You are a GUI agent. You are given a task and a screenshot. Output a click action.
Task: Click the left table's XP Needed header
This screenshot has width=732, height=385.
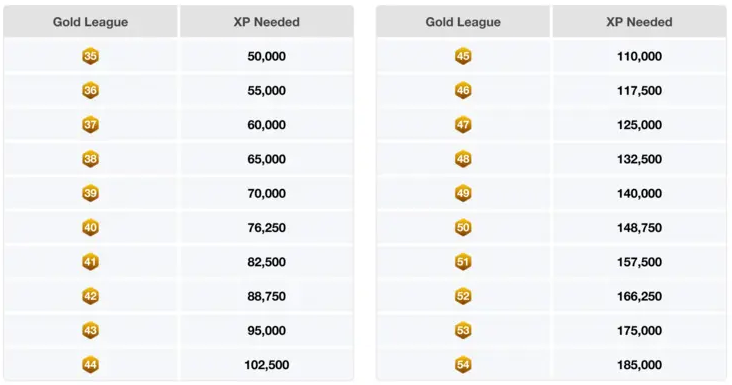267,21
